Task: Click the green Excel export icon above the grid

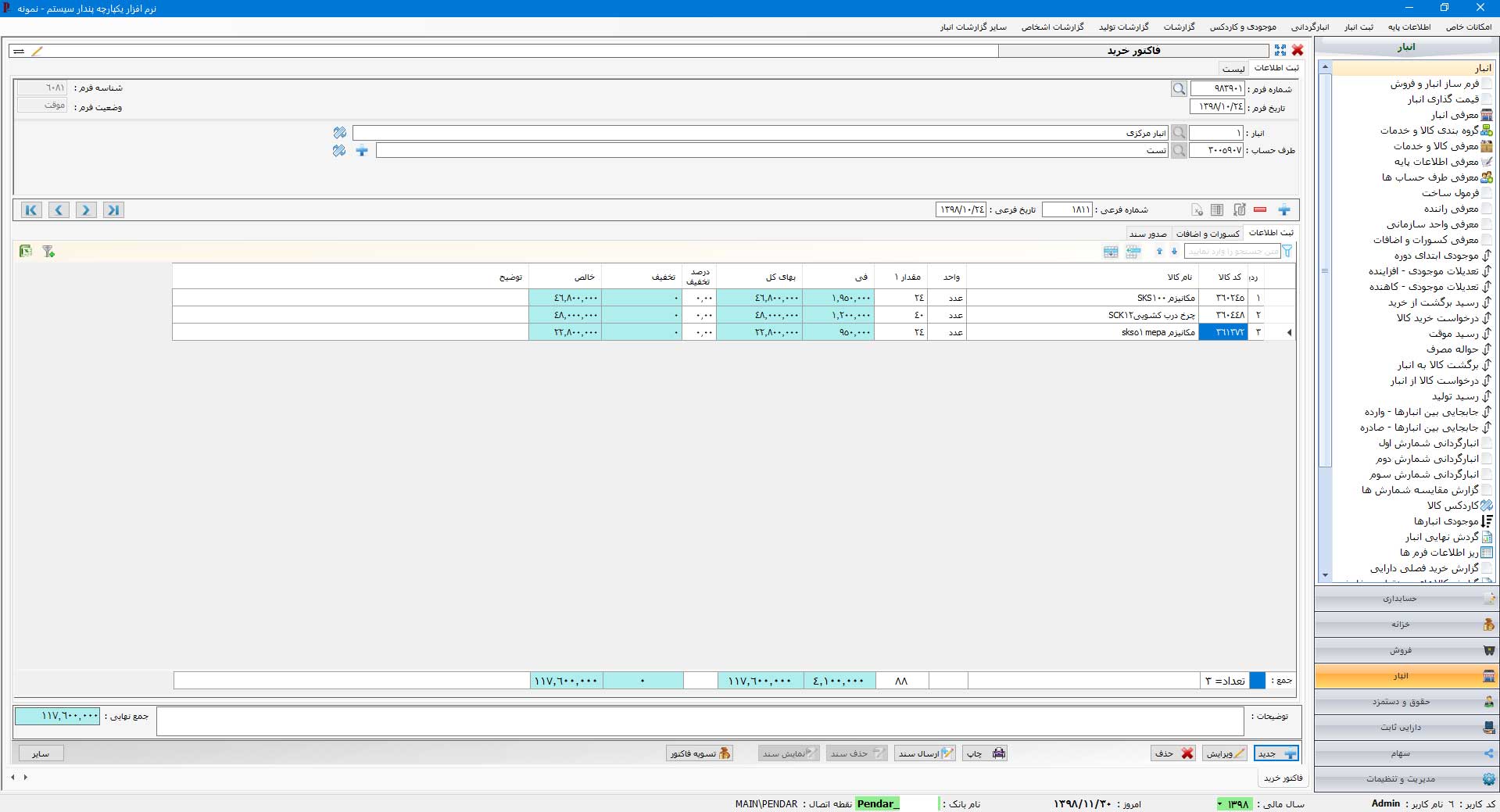Action: tap(26, 251)
